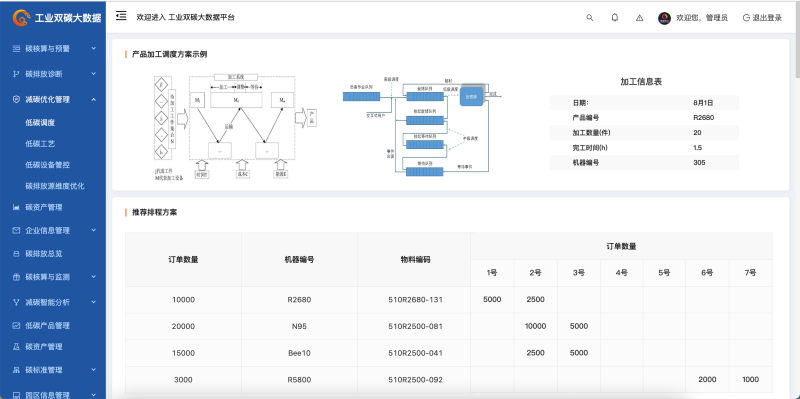Click the 2000 value in the R5800 row
This screenshot has width=800, height=399.
707,379
